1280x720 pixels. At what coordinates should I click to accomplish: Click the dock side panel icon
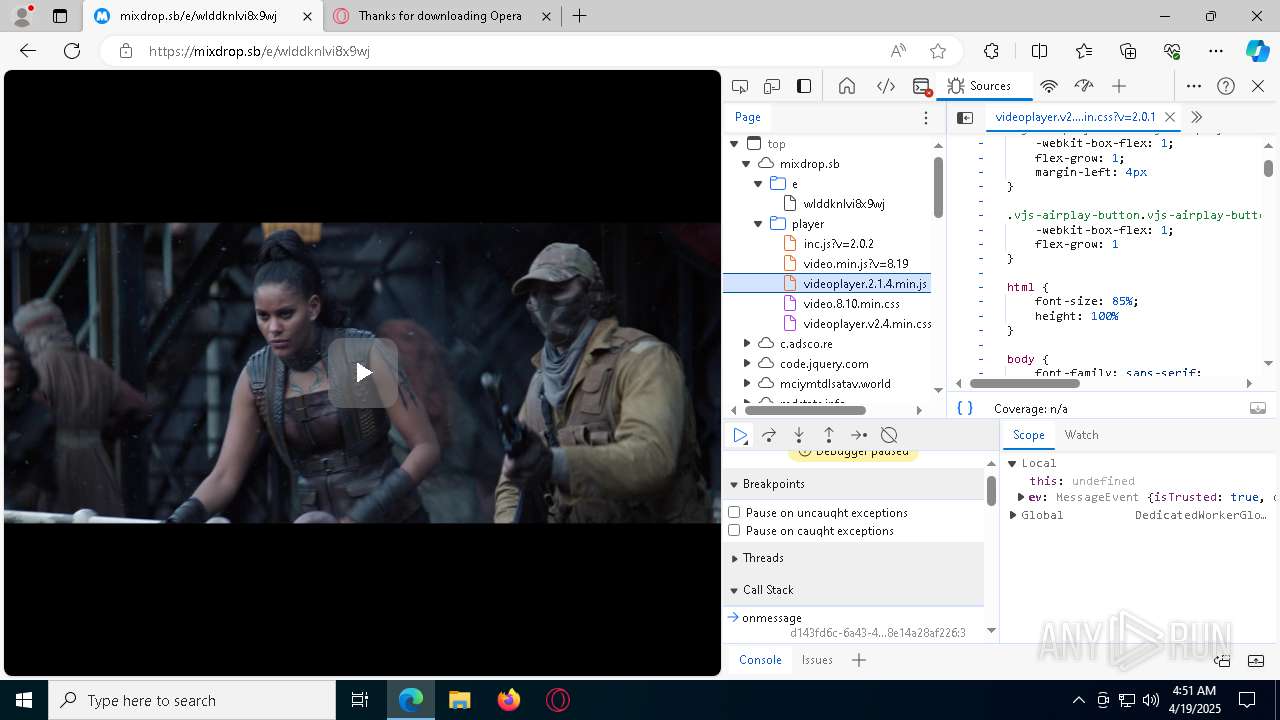804,86
